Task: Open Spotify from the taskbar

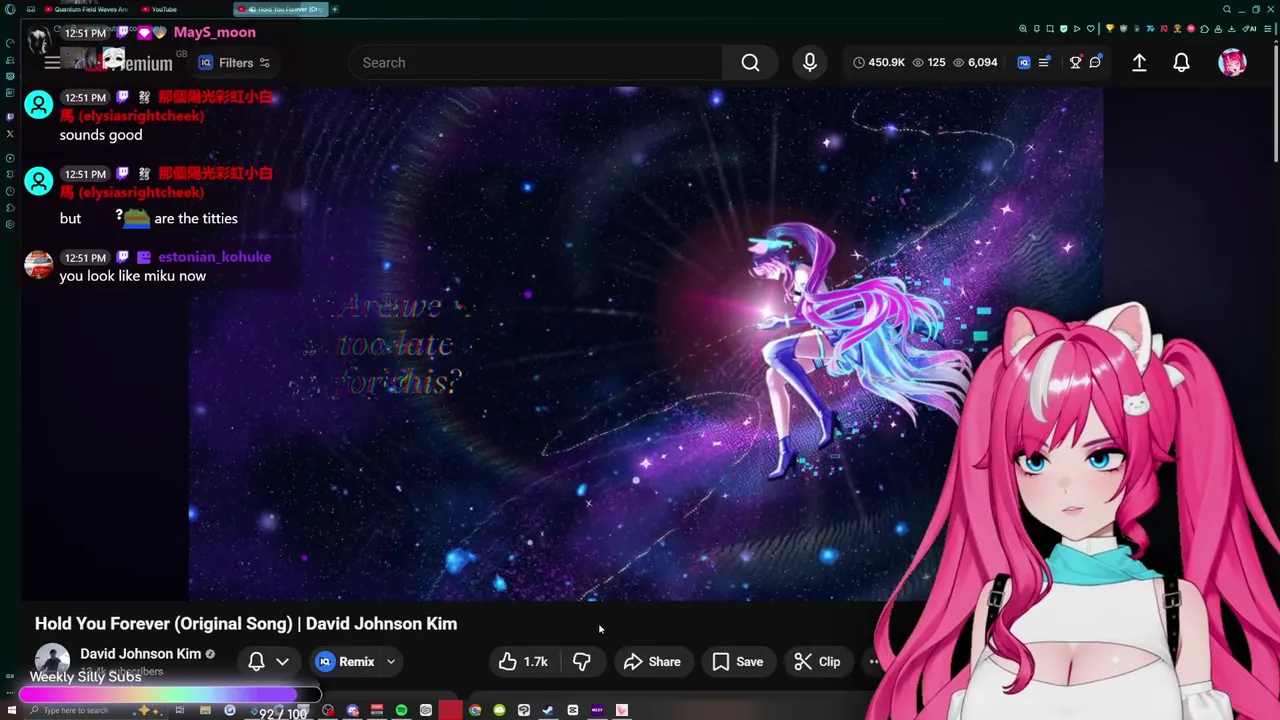Action: coord(401,710)
